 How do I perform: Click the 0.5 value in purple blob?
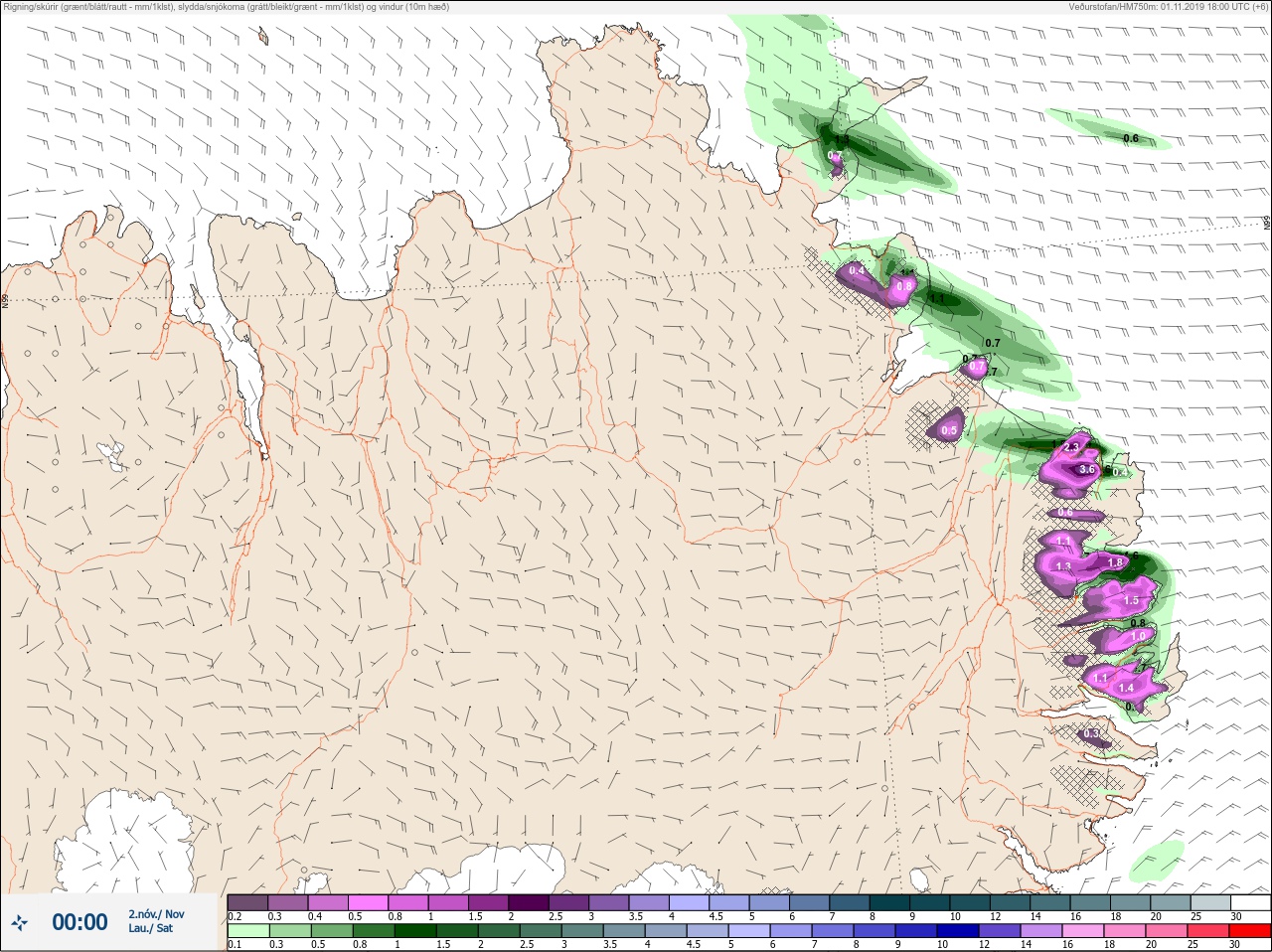[949, 431]
